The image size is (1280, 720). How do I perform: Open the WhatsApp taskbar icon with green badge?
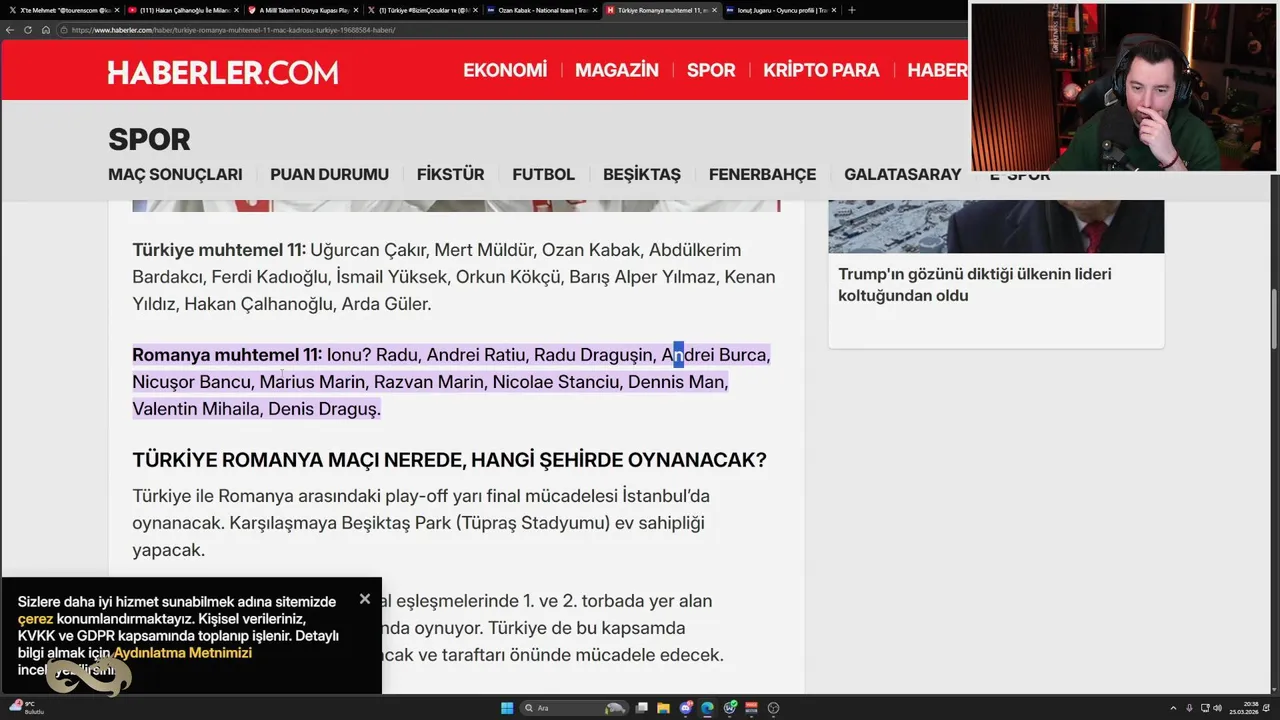(730, 708)
